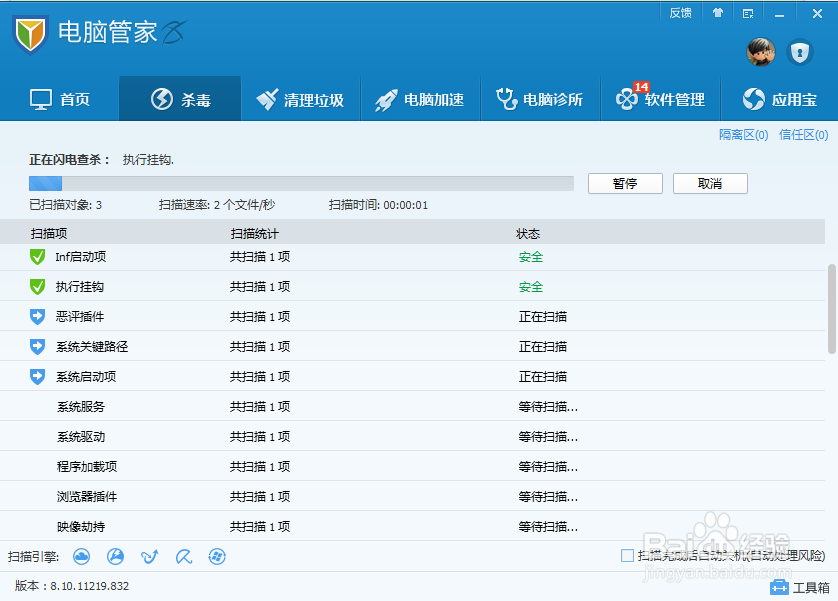Click 等待扫描 status of 系统服务
This screenshot has height=601, width=838.
point(548,407)
